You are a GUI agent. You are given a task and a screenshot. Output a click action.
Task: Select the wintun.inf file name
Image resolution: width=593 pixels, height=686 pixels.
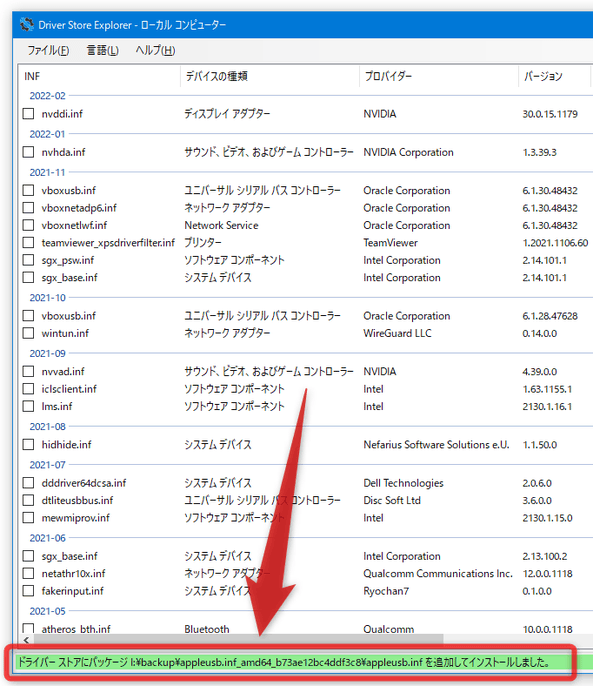point(65,333)
